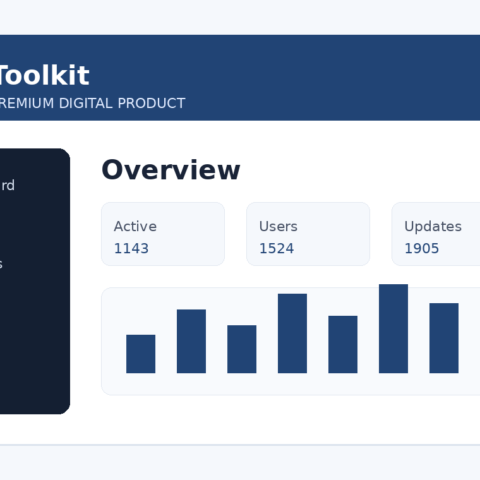Select the value 1905 under Updates
The image size is (480, 480).
(x=422, y=248)
